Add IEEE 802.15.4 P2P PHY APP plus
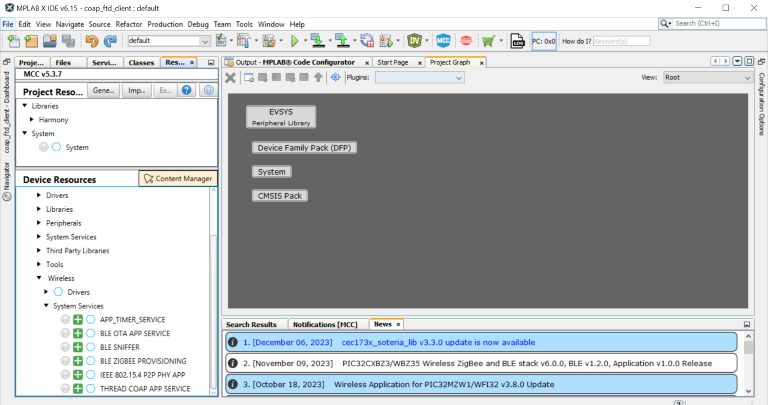This screenshot has width=768, height=405. click(78, 375)
